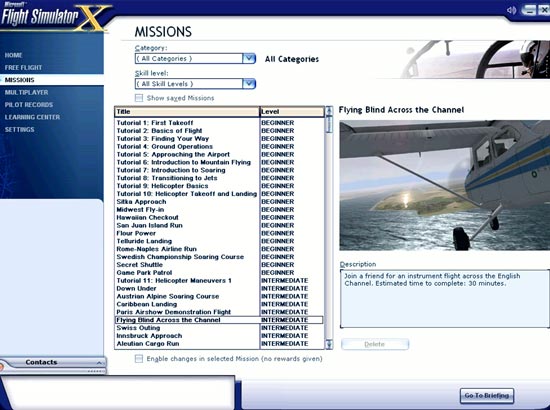
Task: Enable changes in selected Mission checkbox
Action: point(139,358)
